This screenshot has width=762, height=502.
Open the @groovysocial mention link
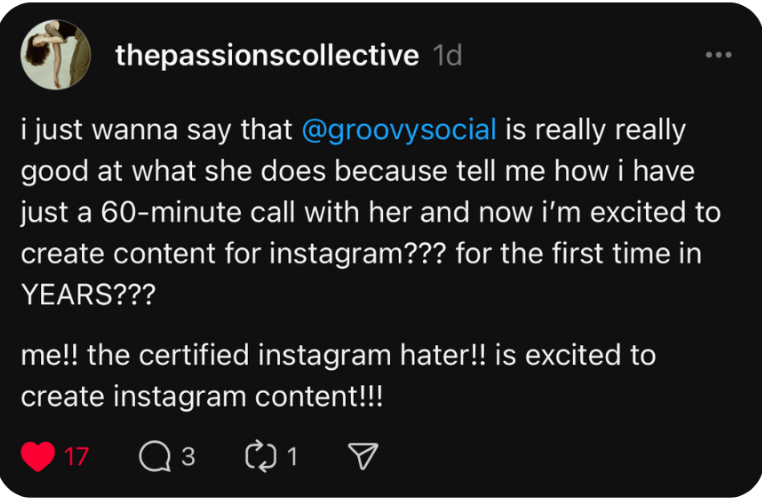tap(399, 131)
